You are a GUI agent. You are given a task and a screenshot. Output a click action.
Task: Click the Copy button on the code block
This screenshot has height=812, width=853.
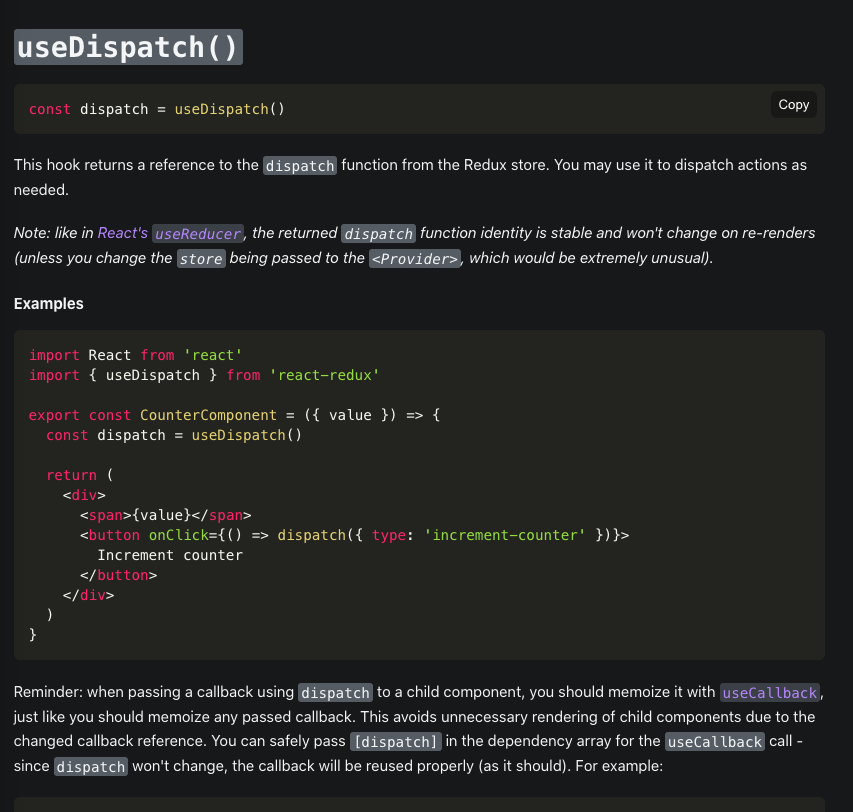click(793, 104)
